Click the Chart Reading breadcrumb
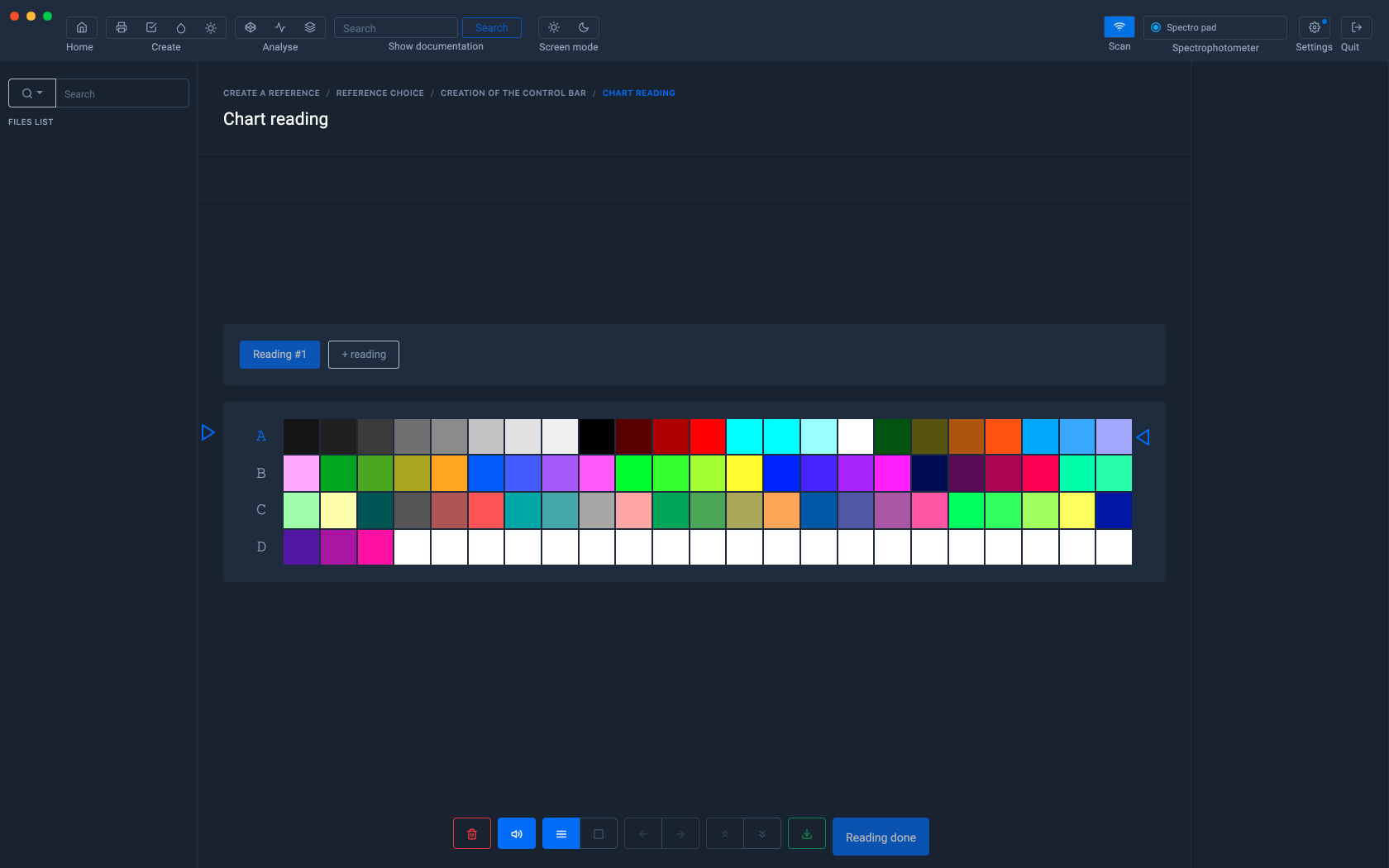This screenshot has height=868, width=1389. click(639, 93)
